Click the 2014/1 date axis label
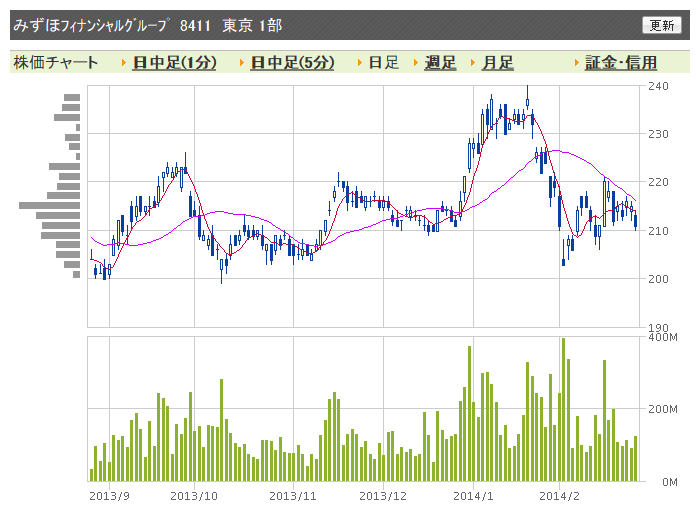This screenshot has height=518, width=696. 473,496
